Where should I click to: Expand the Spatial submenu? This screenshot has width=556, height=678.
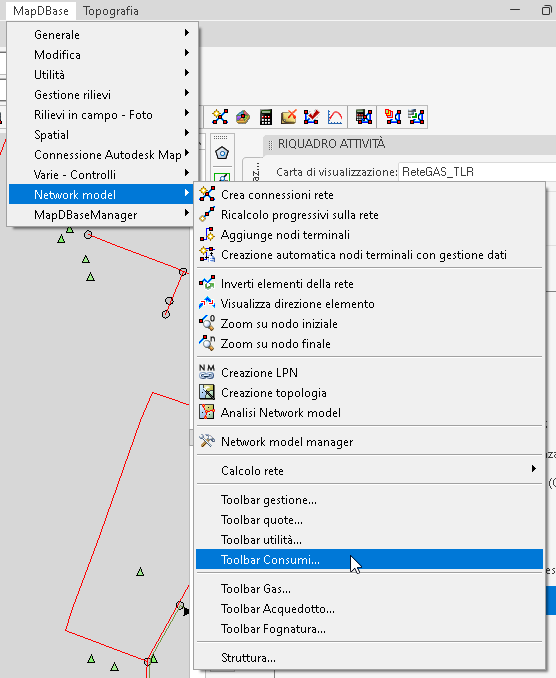tap(104, 134)
